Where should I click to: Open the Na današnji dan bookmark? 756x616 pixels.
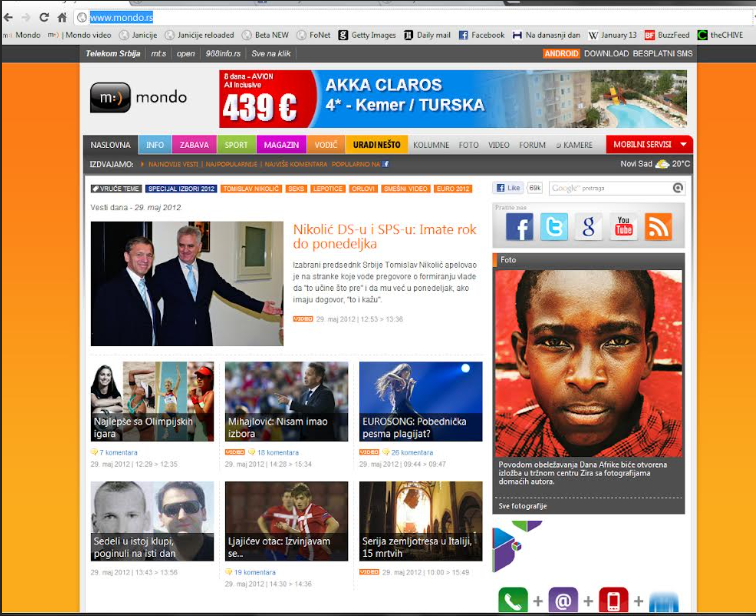546,35
